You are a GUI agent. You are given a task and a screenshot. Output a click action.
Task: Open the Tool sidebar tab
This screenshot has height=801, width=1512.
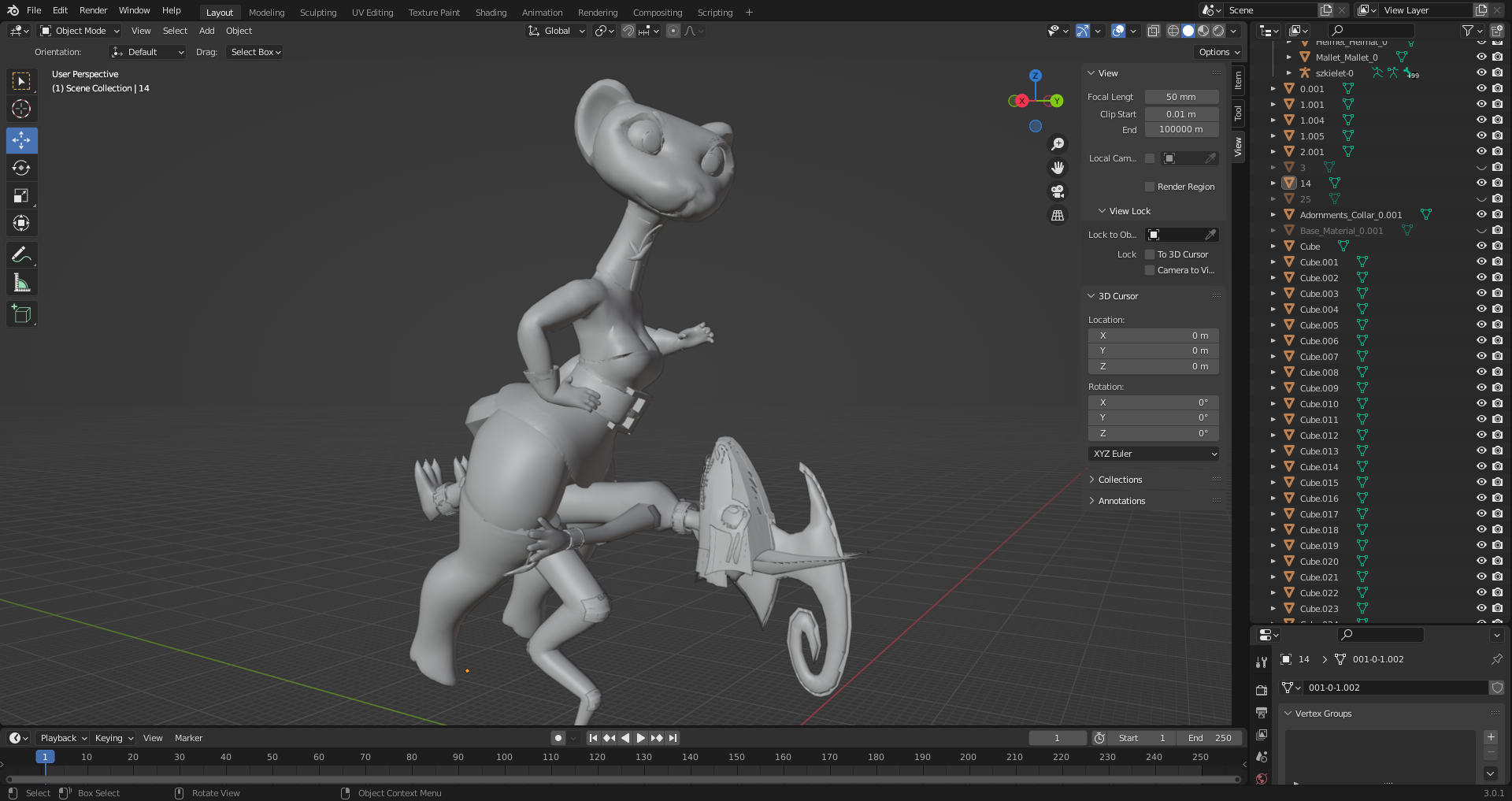point(1238,113)
